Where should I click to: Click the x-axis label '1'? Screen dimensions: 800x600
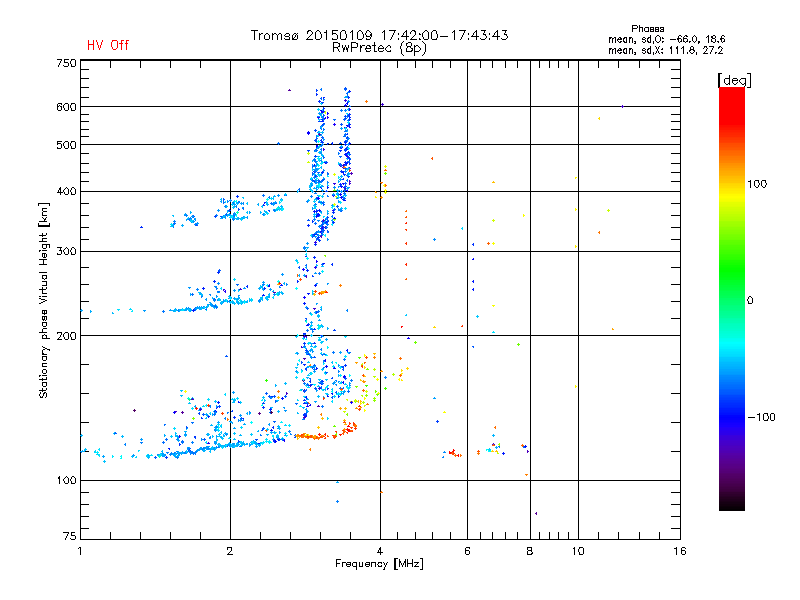click(x=80, y=551)
